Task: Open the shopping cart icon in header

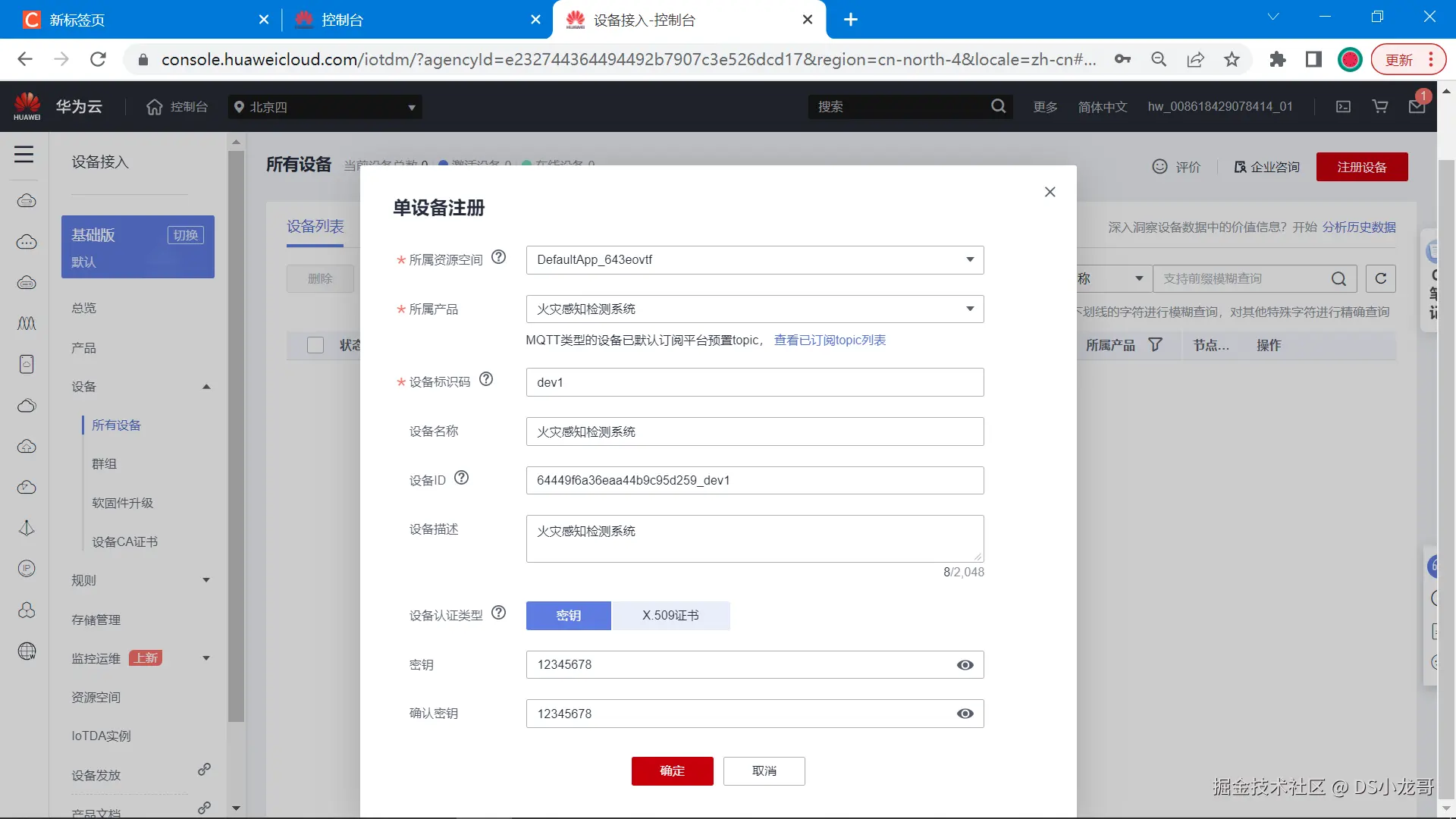Action: [1380, 107]
